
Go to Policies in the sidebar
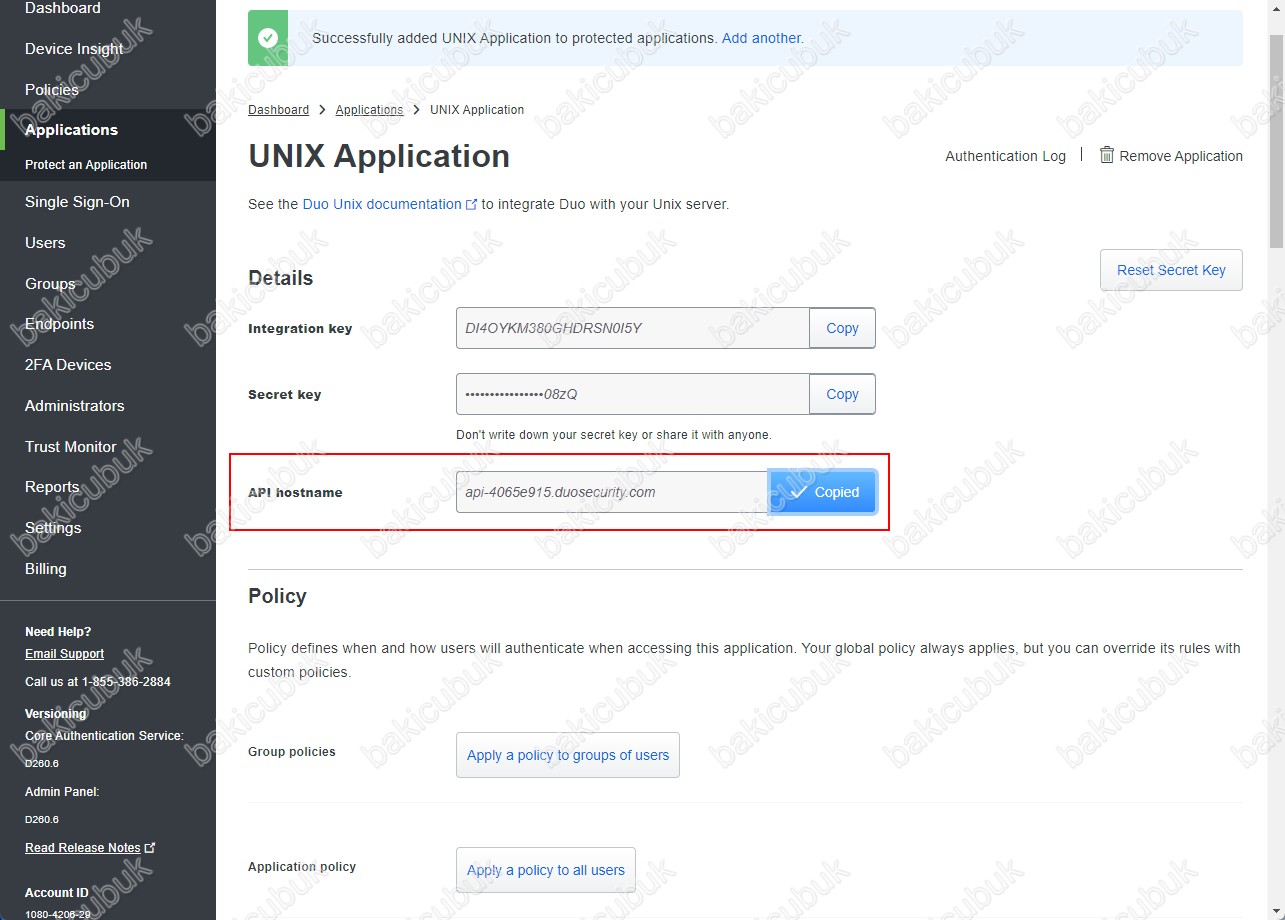pos(52,89)
